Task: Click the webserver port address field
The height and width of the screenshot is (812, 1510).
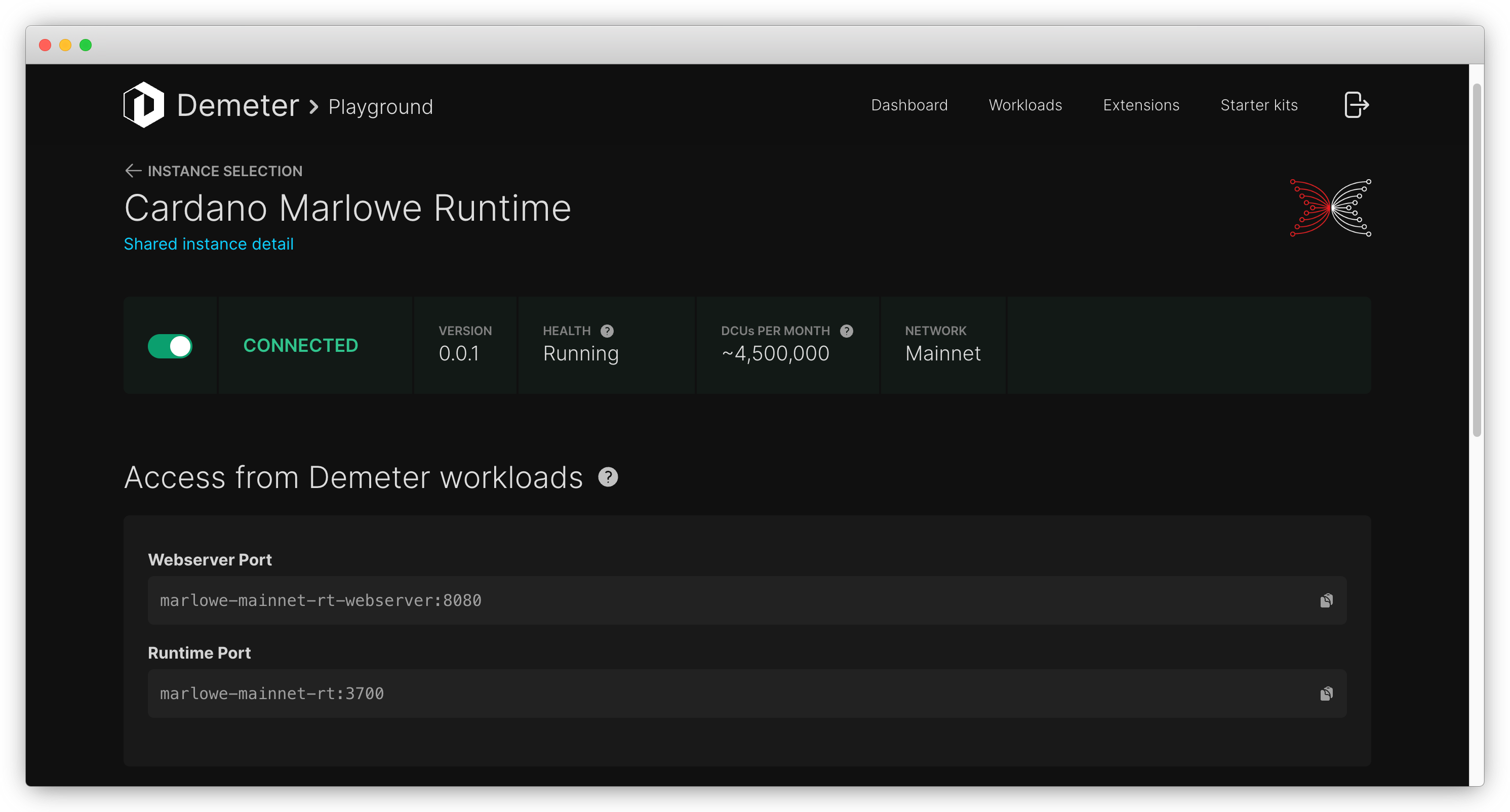Action: [747, 600]
